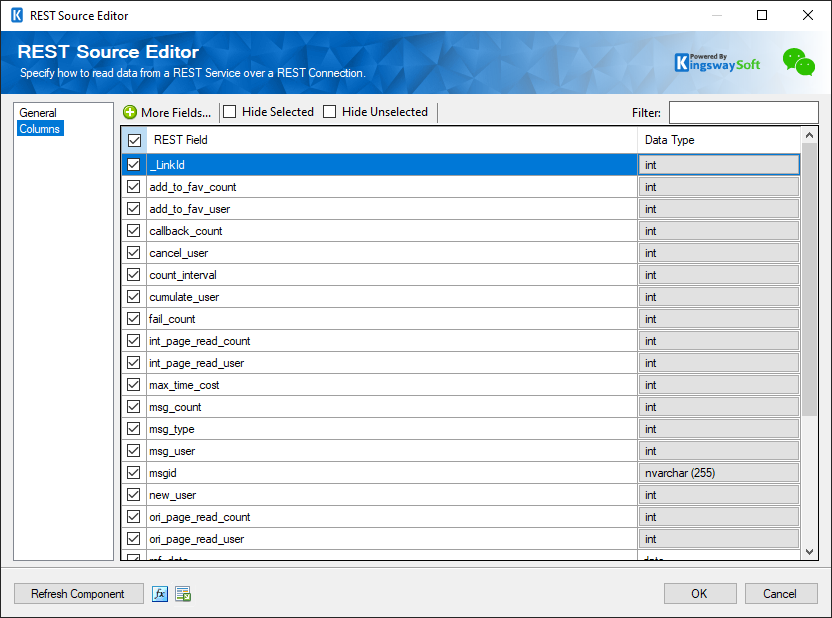Viewport: 832px width, 618px height.
Task: Select the new_user field name
Action: coord(172,495)
